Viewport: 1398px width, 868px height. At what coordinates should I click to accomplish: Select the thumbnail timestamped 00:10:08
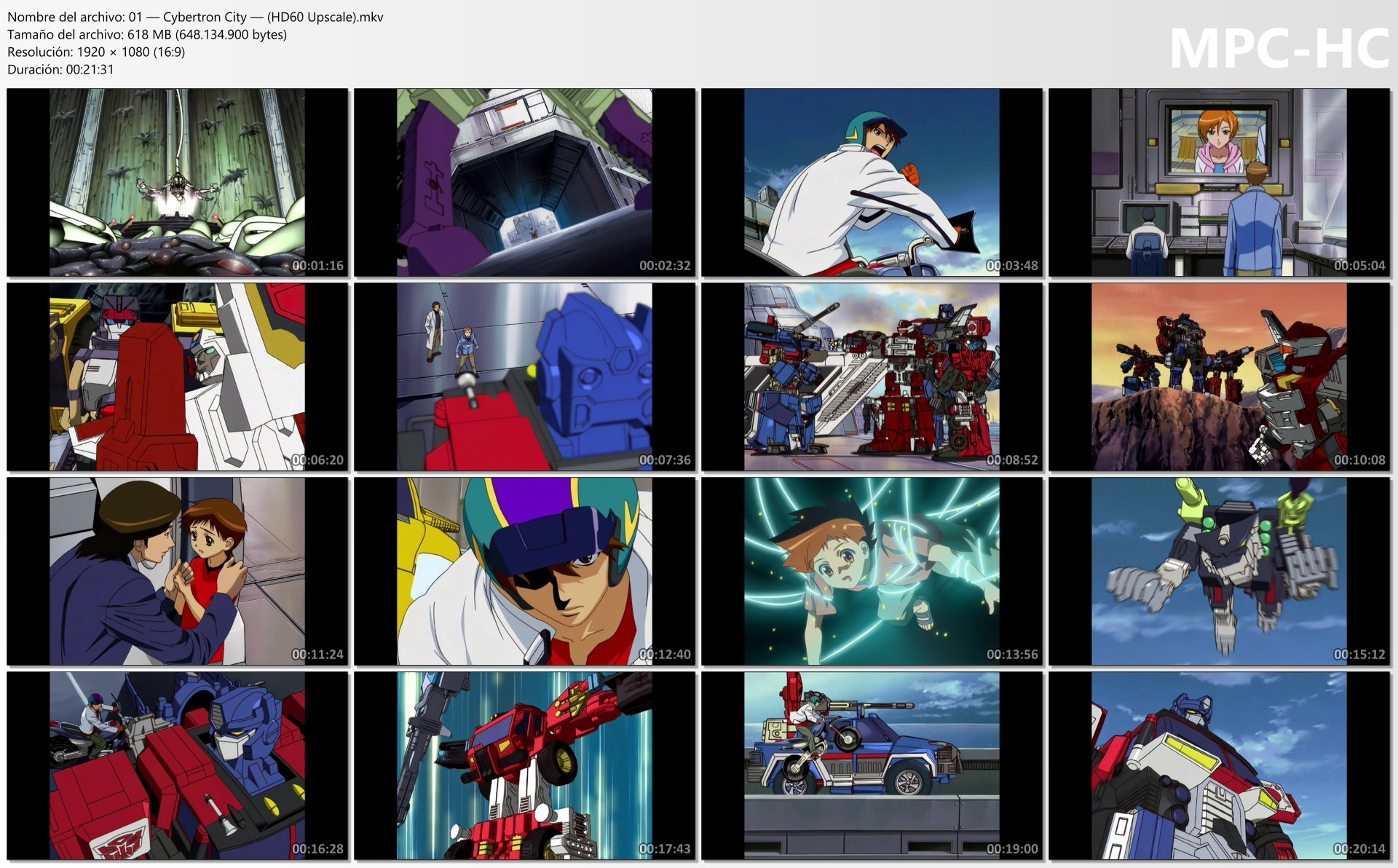click(1220, 376)
